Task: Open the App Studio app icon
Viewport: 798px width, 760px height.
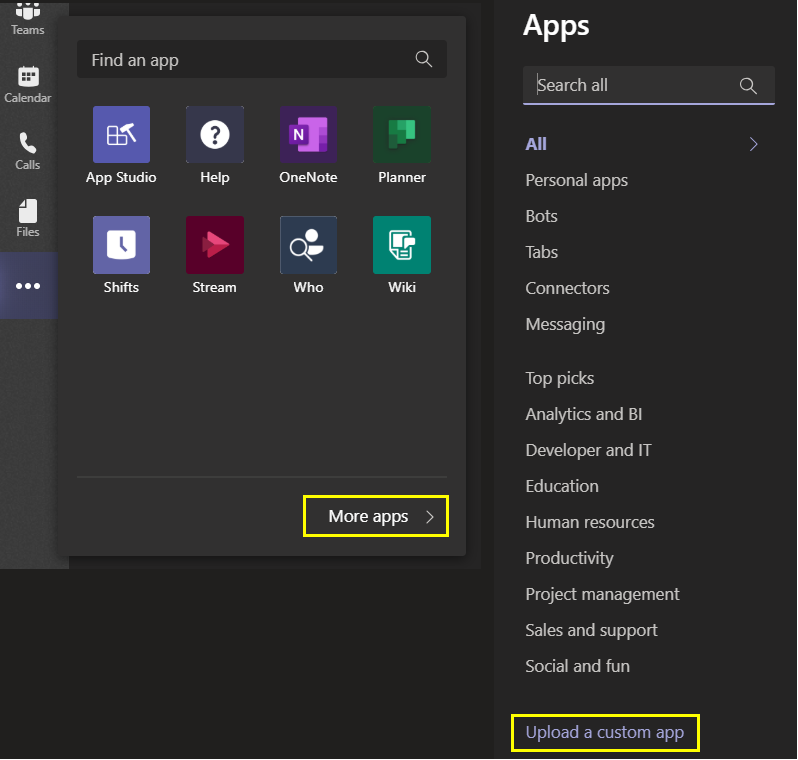Action: [121, 135]
